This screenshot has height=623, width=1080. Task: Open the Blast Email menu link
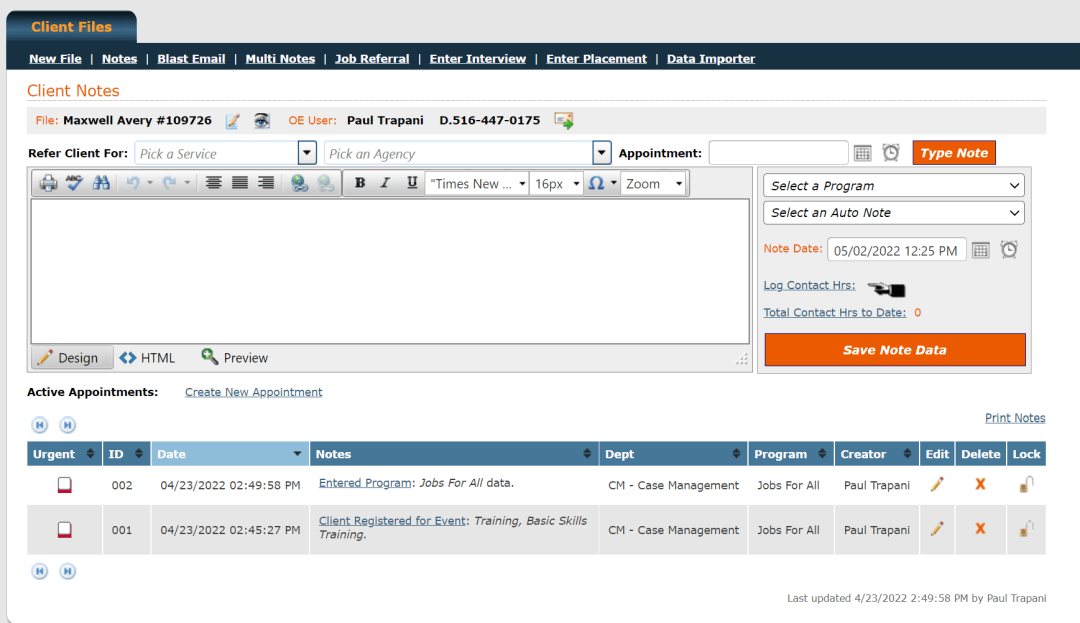pyautogui.click(x=191, y=59)
